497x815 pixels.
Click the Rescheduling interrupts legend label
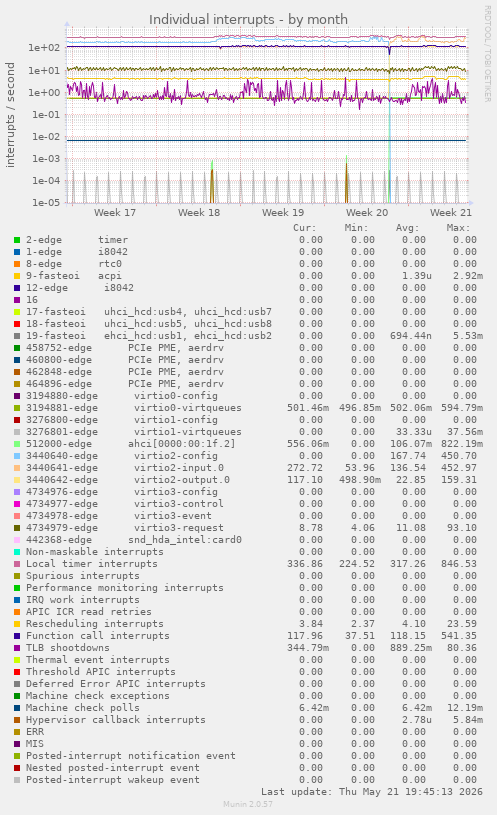pos(95,624)
